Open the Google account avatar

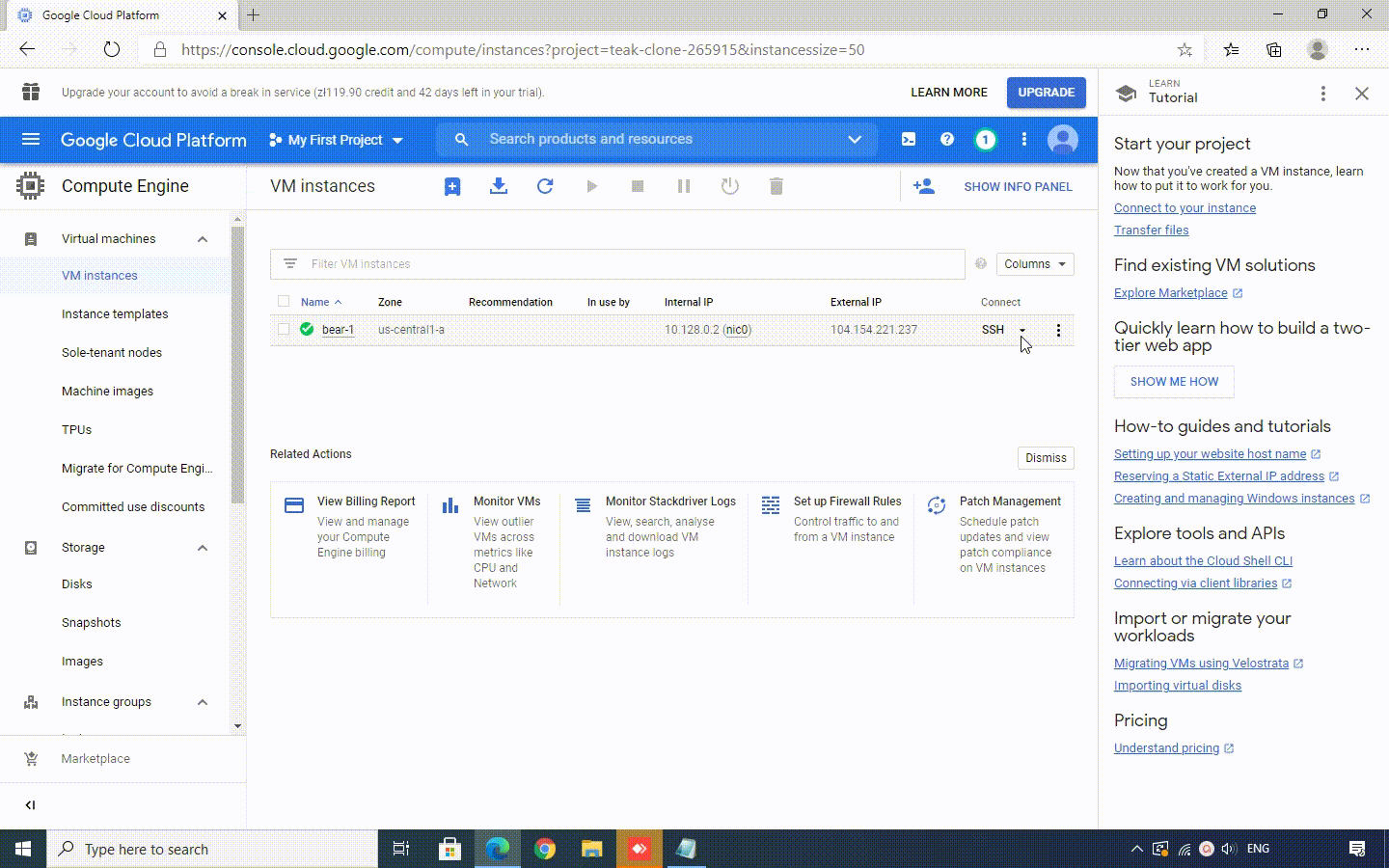click(1063, 139)
